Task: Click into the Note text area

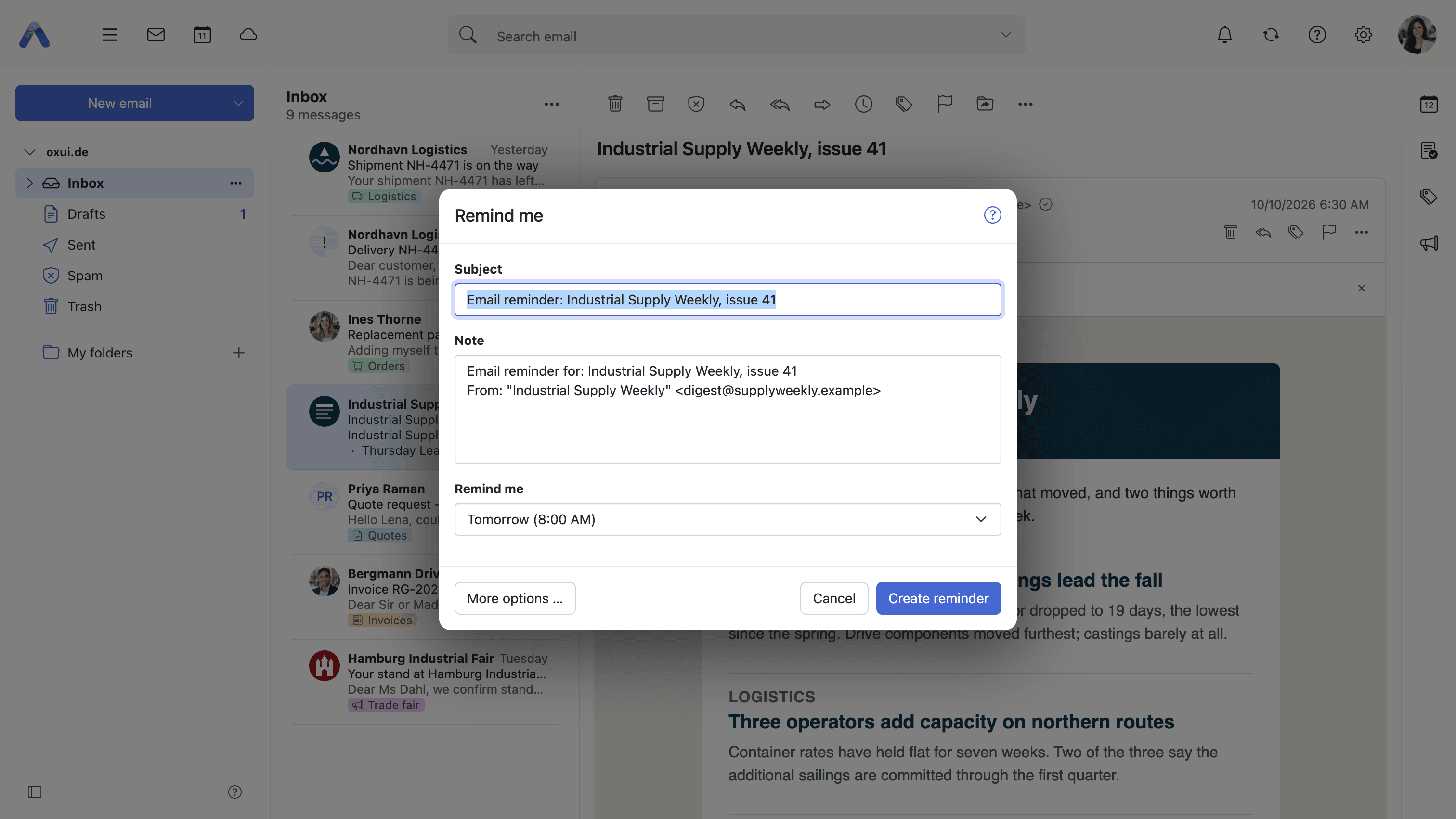Action: [x=728, y=409]
